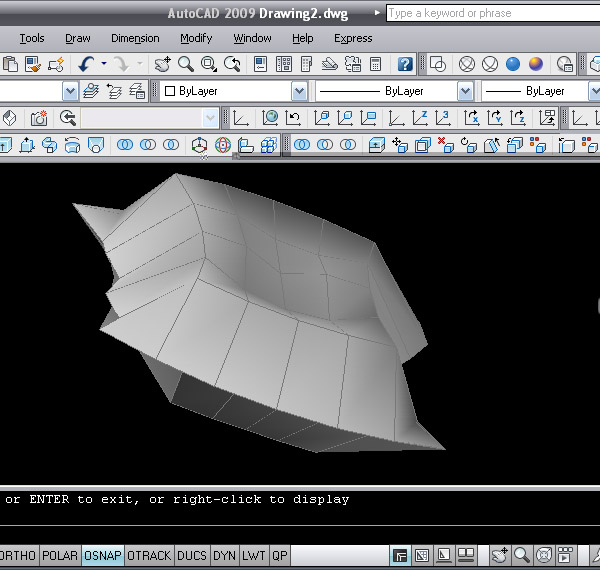Enable POLAR tracking

[60, 556]
